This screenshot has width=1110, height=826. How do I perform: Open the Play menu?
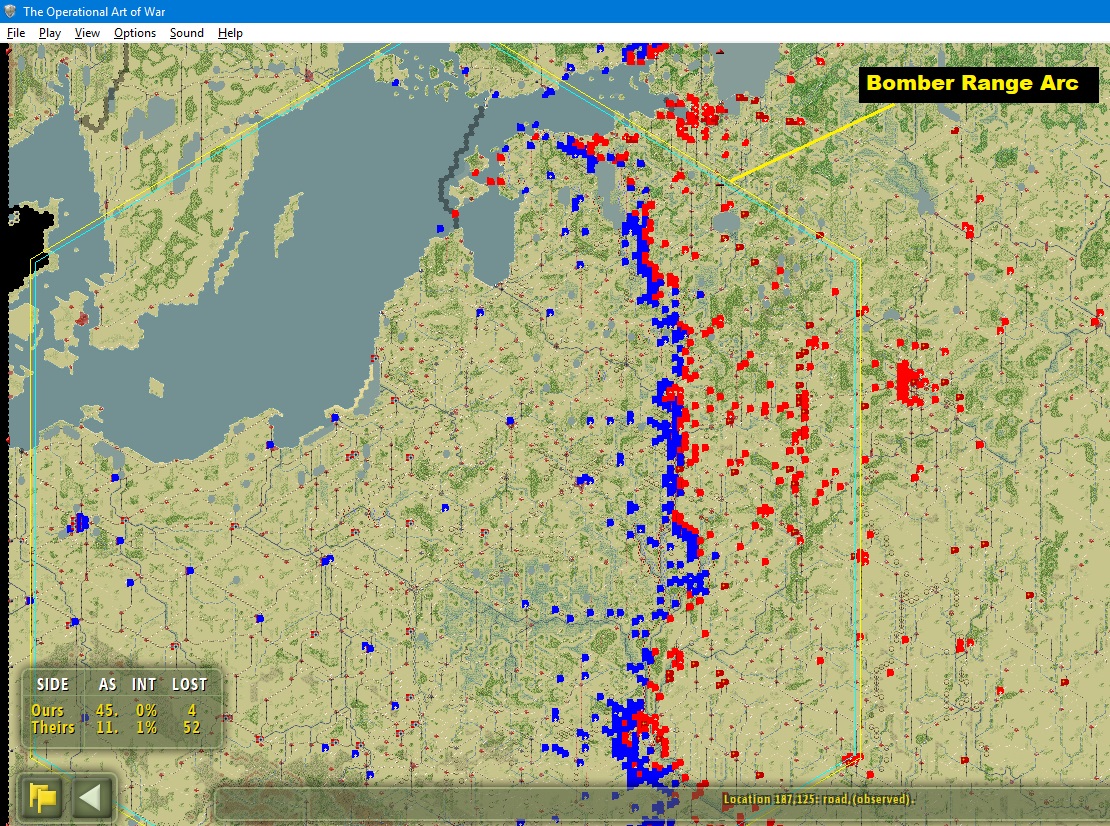[50, 33]
